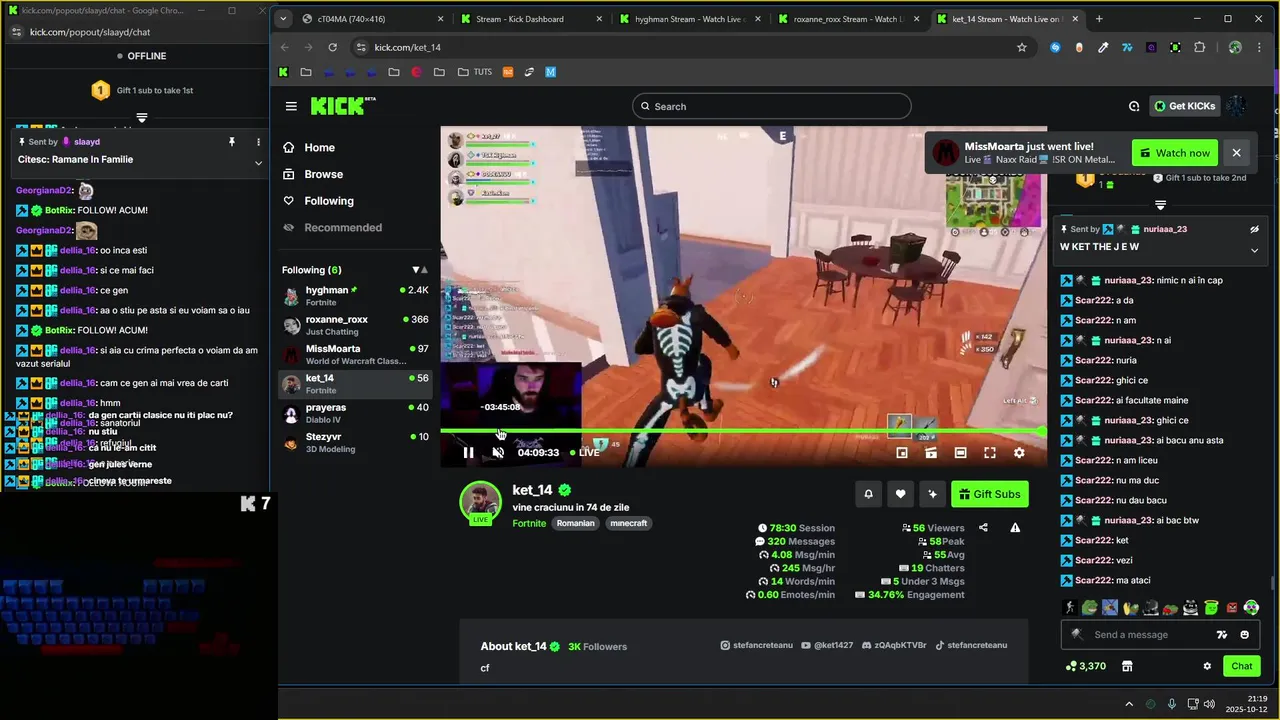Open the 7TV emote menu in chat

(x=1221, y=635)
